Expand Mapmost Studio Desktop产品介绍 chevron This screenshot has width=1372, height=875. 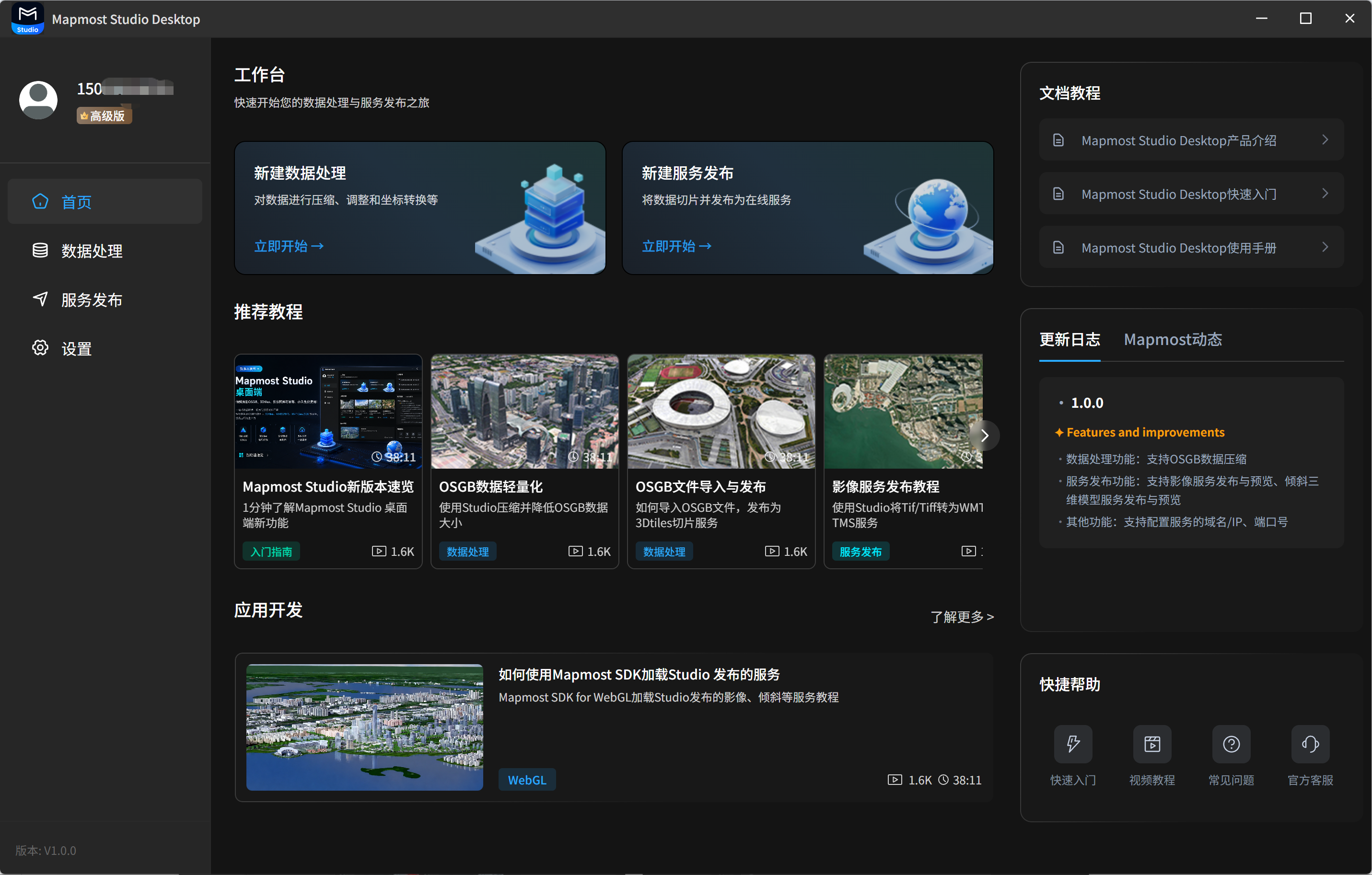(1325, 140)
